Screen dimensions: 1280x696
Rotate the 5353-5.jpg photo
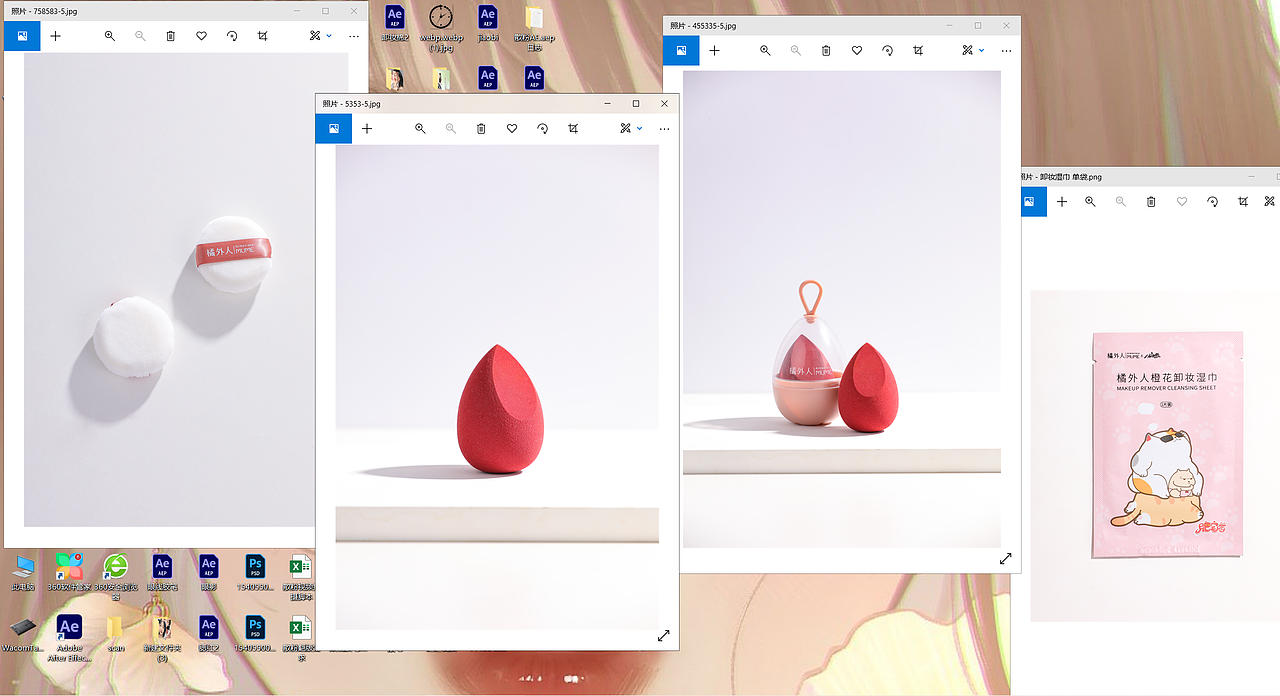click(x=542, y=129)
